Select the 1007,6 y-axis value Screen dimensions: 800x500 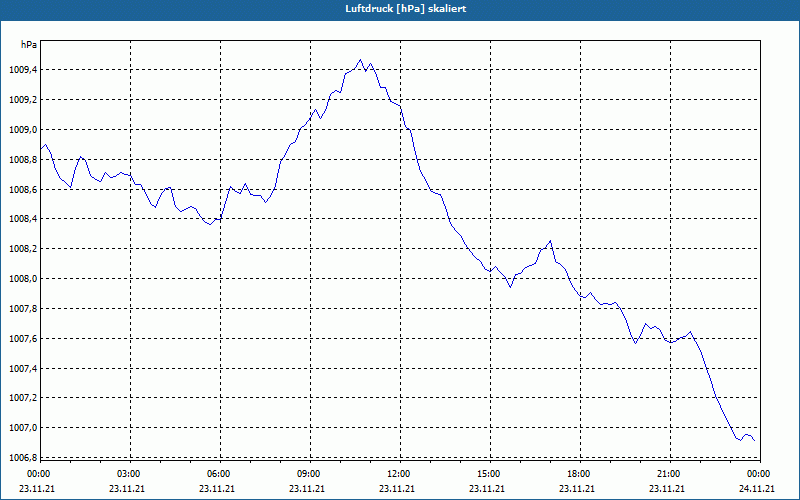pos(23,338)
